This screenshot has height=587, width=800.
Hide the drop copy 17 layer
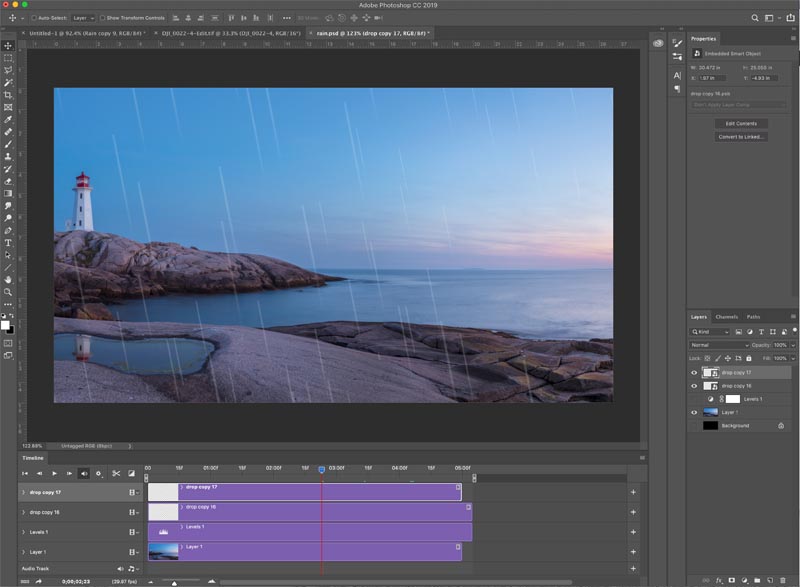pos(694,373)
